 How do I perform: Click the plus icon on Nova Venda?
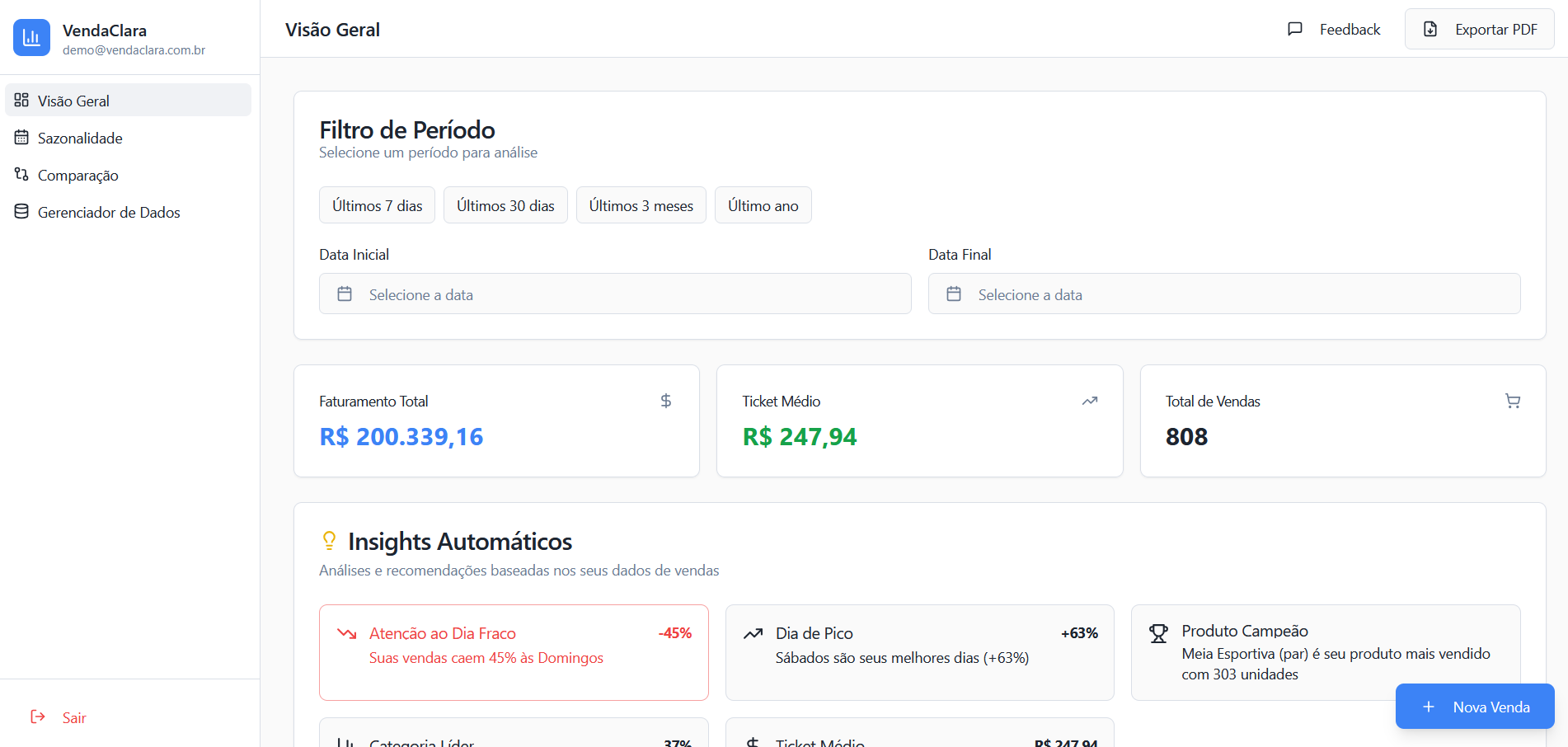(x=1429, y=707)
